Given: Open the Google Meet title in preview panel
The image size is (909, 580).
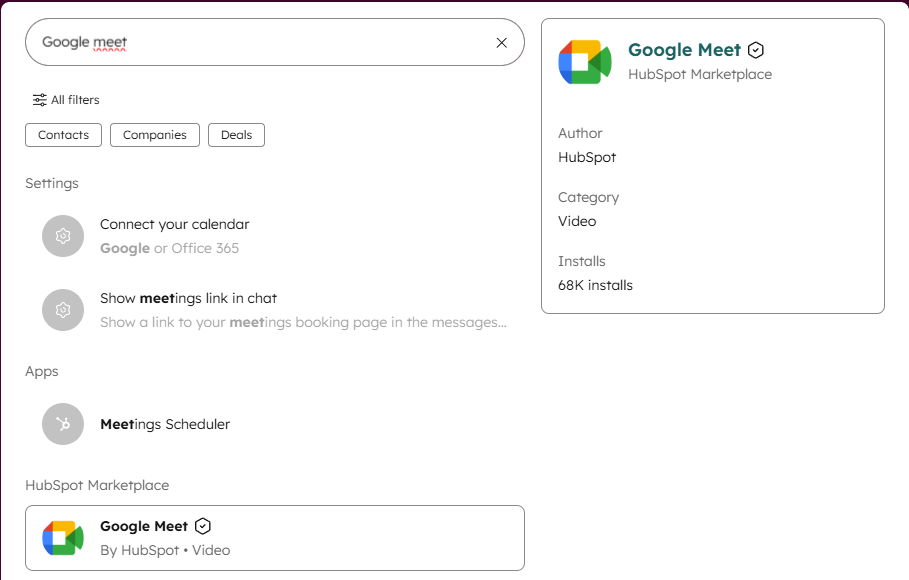Looking at the screenshot, I should tap(684, 50).
